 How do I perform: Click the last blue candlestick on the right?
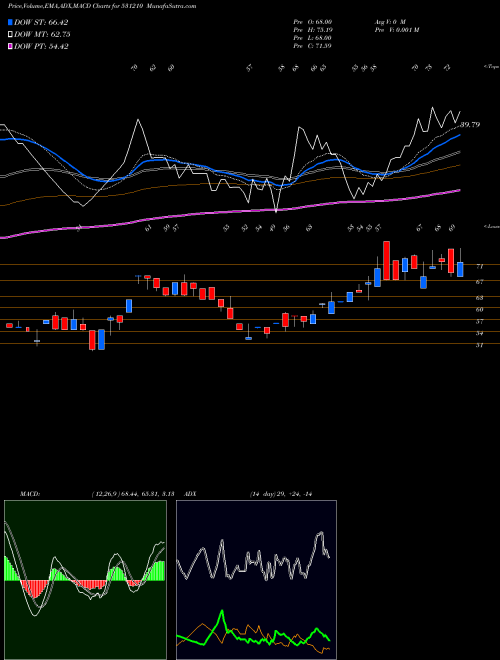point(460,269)
